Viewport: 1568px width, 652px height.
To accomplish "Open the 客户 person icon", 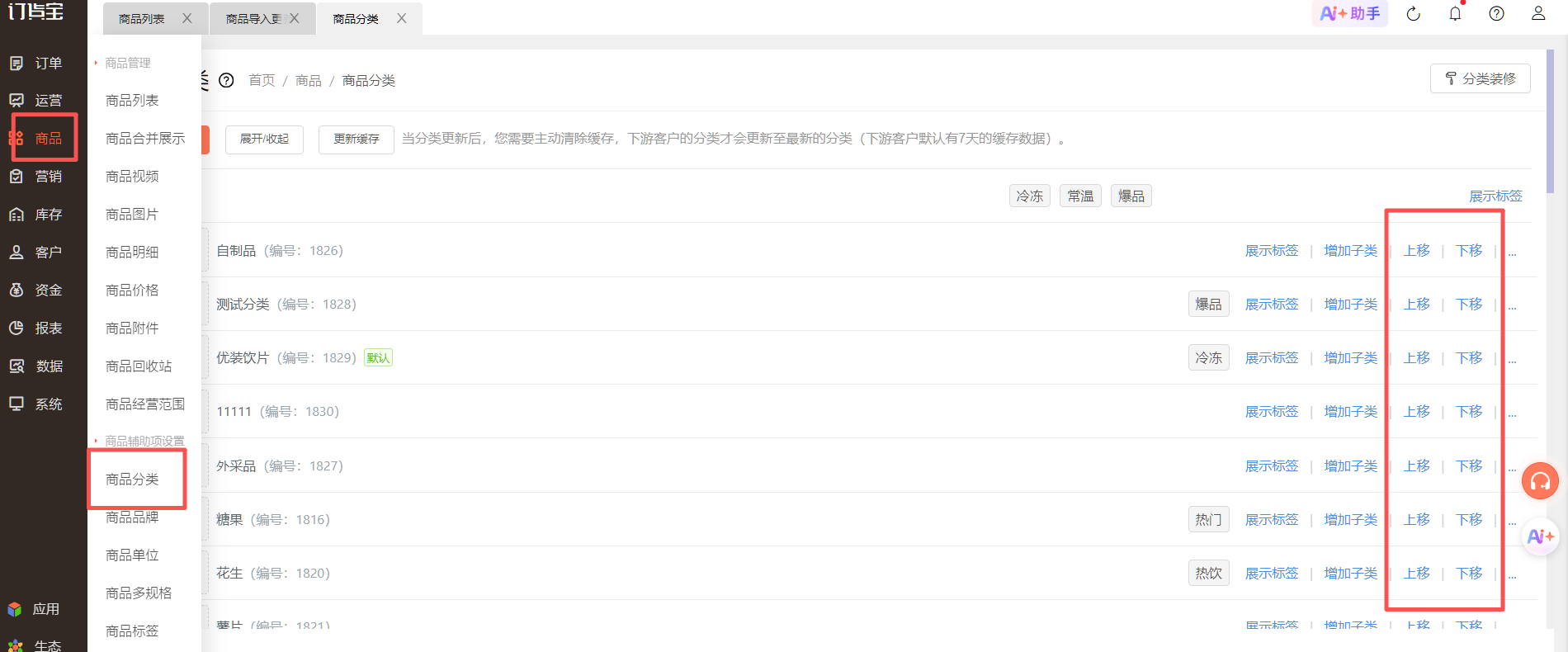I will click(17, 253).
